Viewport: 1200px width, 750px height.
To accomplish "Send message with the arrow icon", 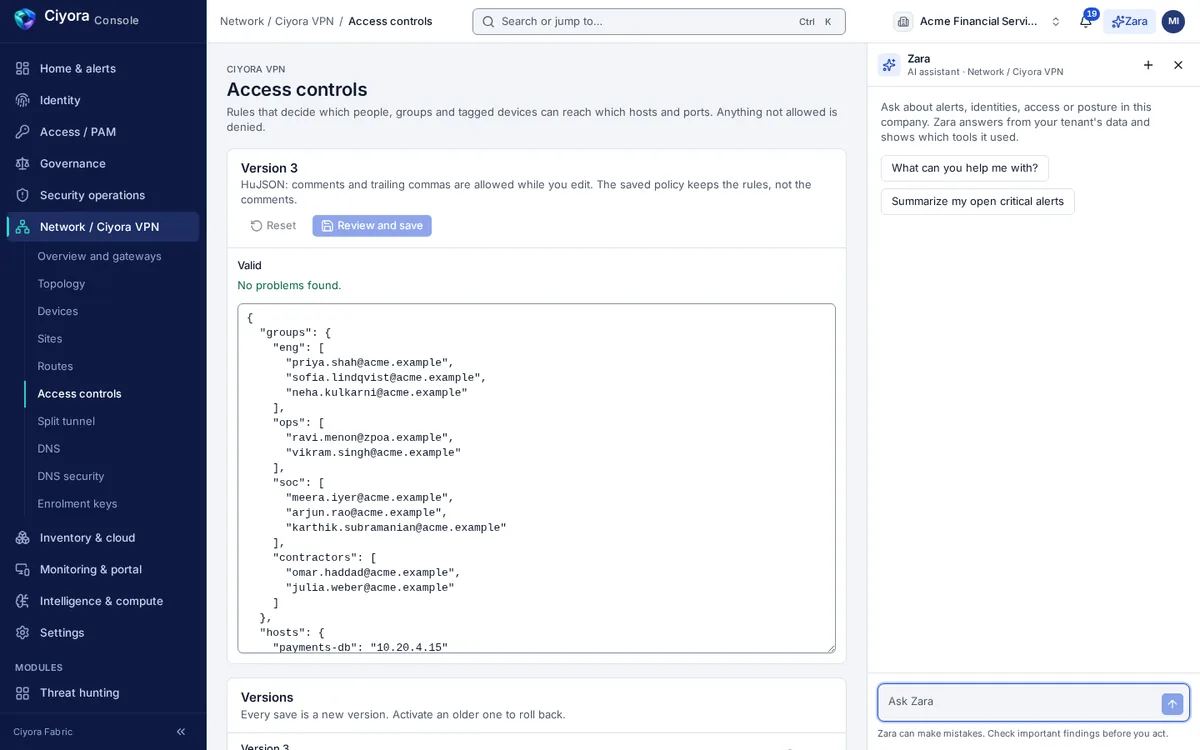I will point(1173,704).
